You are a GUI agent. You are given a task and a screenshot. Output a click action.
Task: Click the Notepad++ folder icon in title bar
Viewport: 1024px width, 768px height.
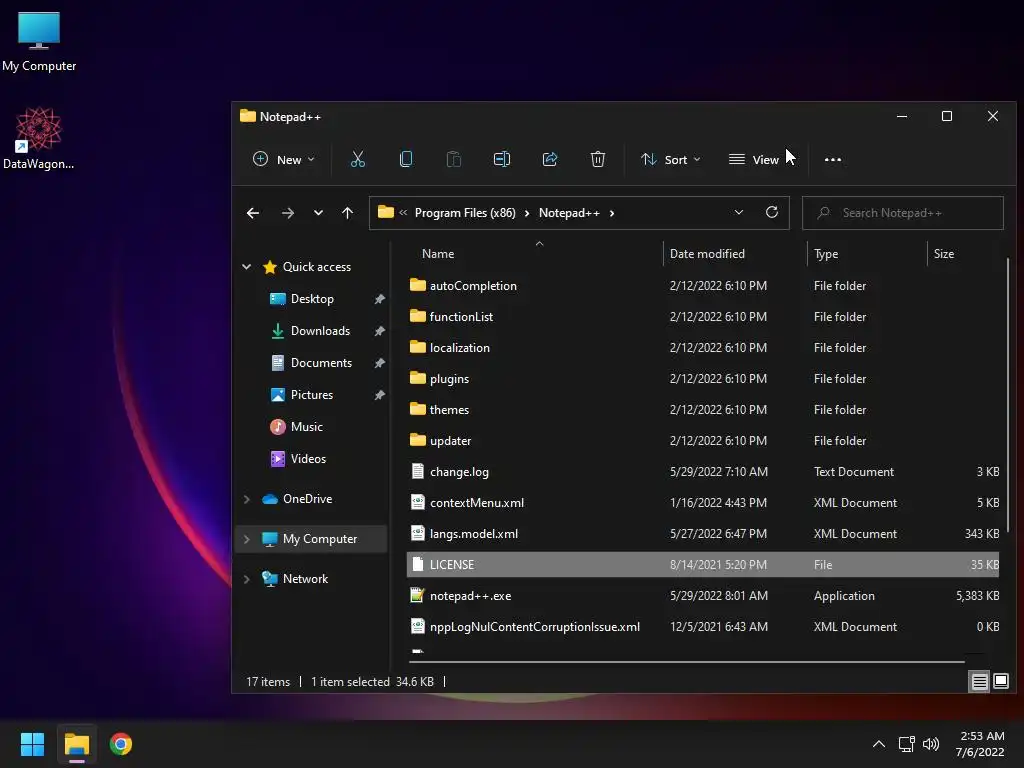pyautogui.click(x=248, y=116)
